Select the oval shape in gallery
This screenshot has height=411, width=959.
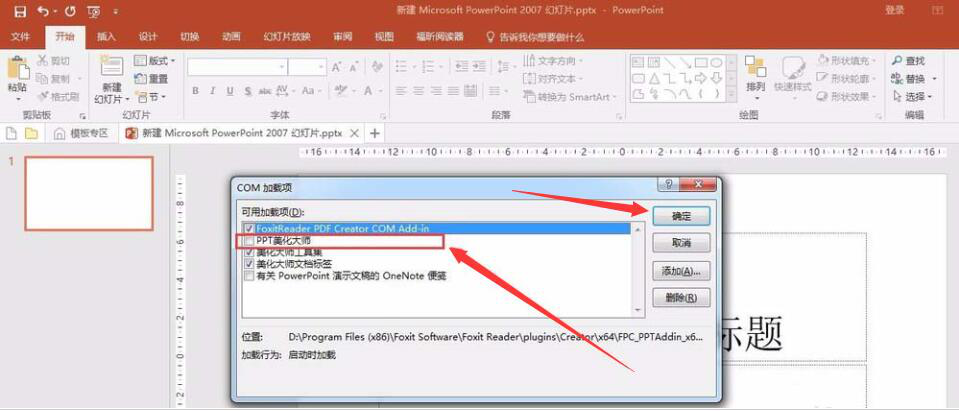point(716,62)
